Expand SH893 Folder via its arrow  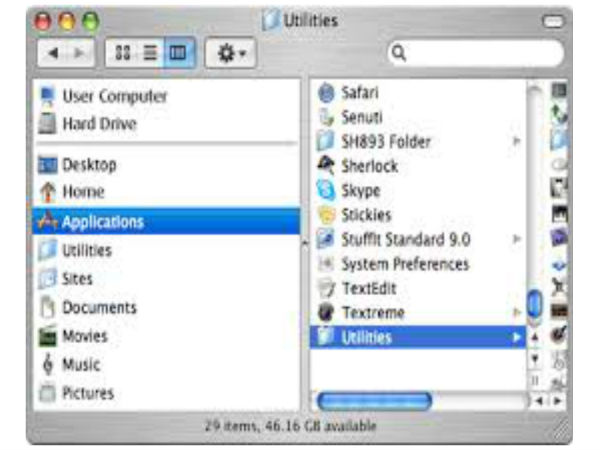pyautogui.click(x=517, y=141)
